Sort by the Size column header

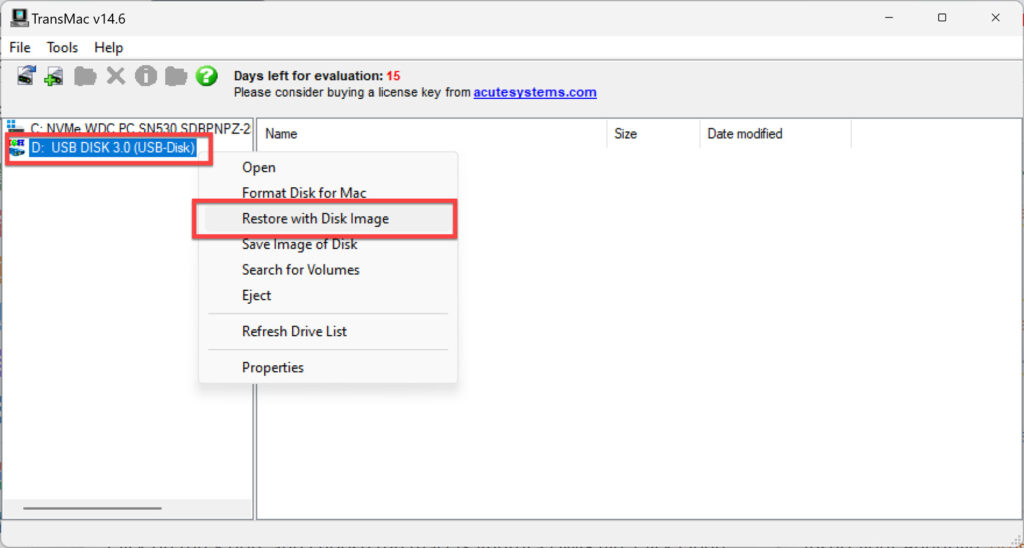[653, 134]
